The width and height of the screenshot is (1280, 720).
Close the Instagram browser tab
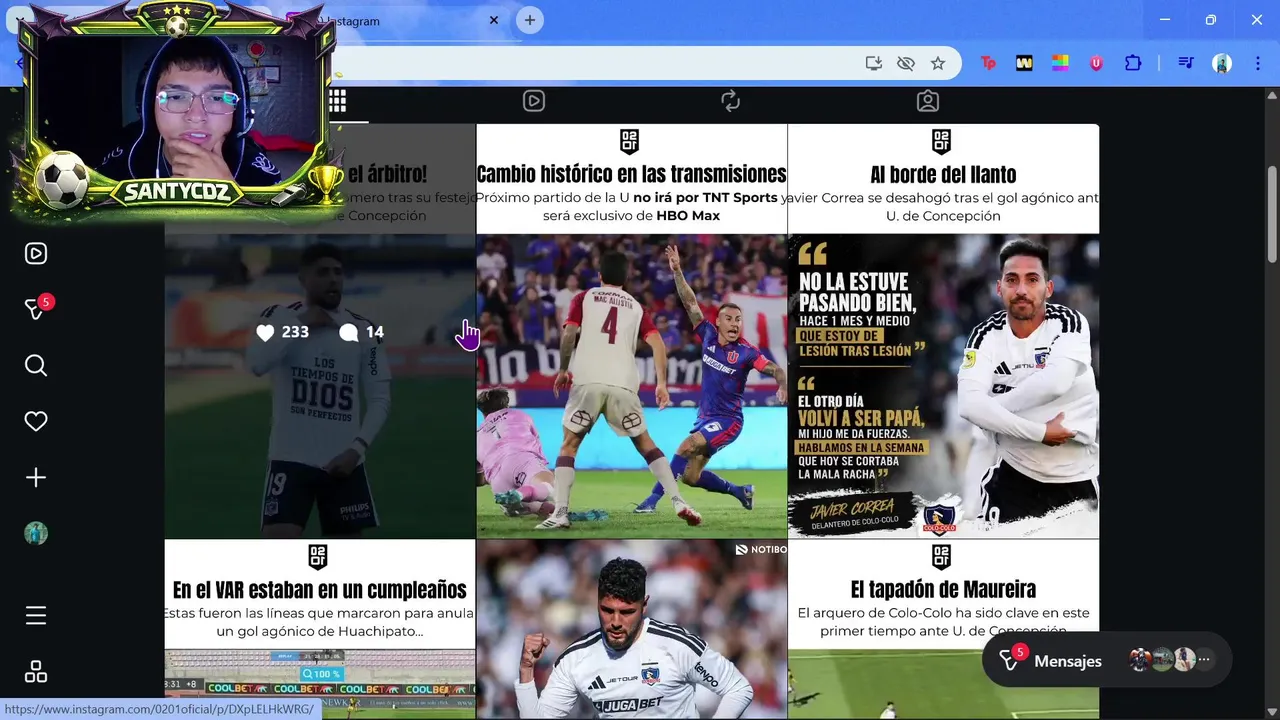click(494, 20)
